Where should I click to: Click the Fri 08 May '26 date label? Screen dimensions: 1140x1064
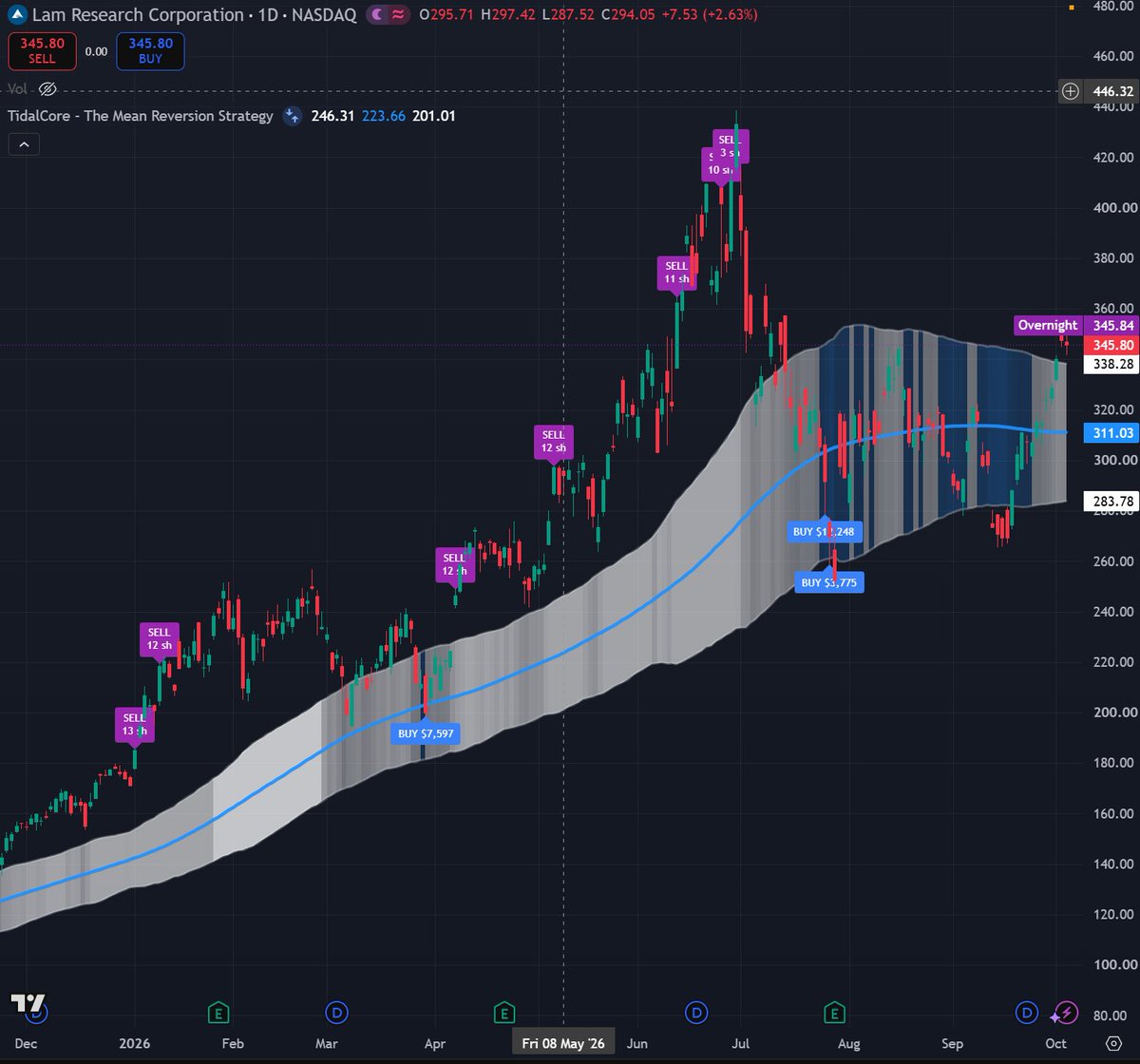click(563, 1043)
